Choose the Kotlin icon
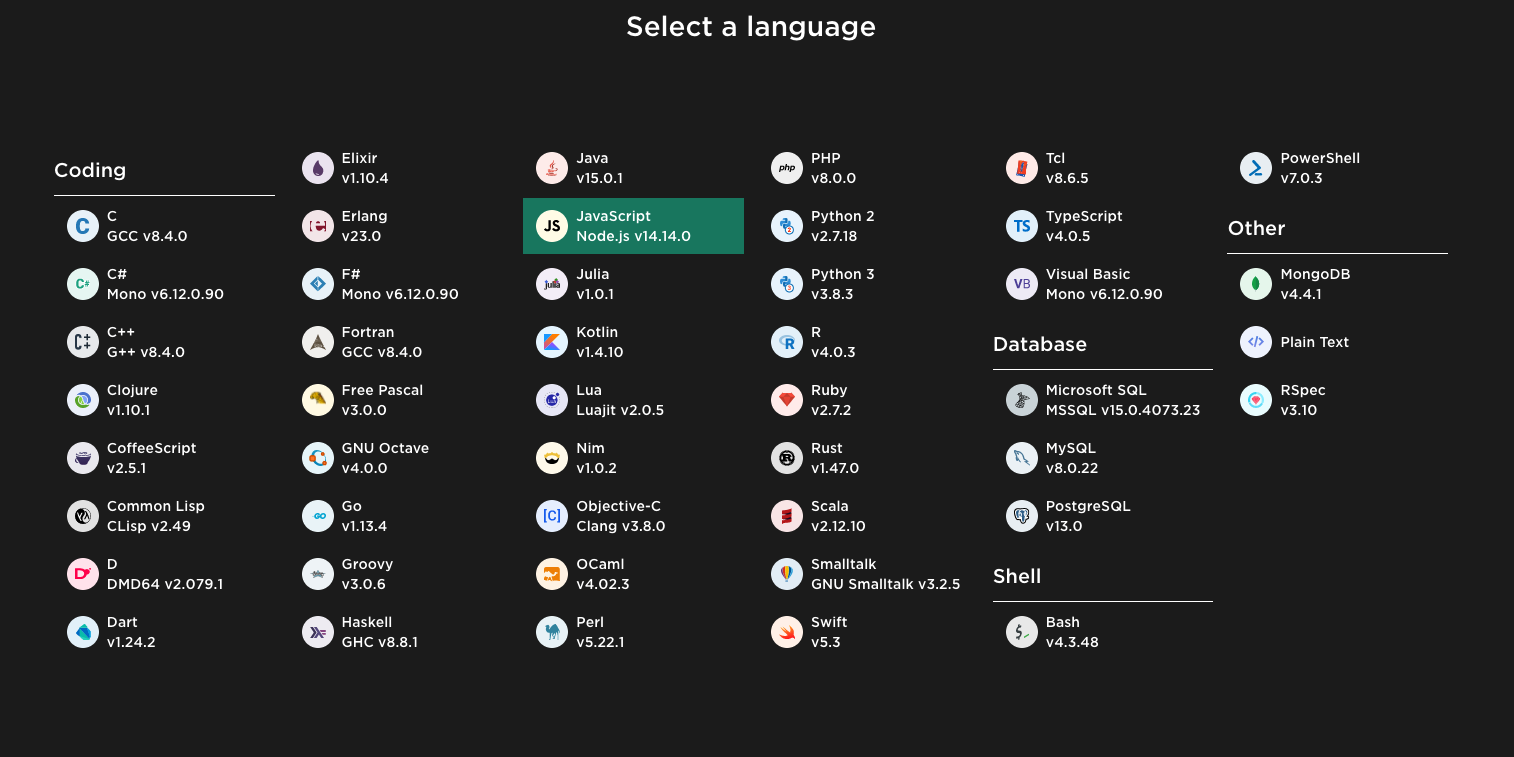Viewport: 1514px width, 757px height. tap(552, 342)
